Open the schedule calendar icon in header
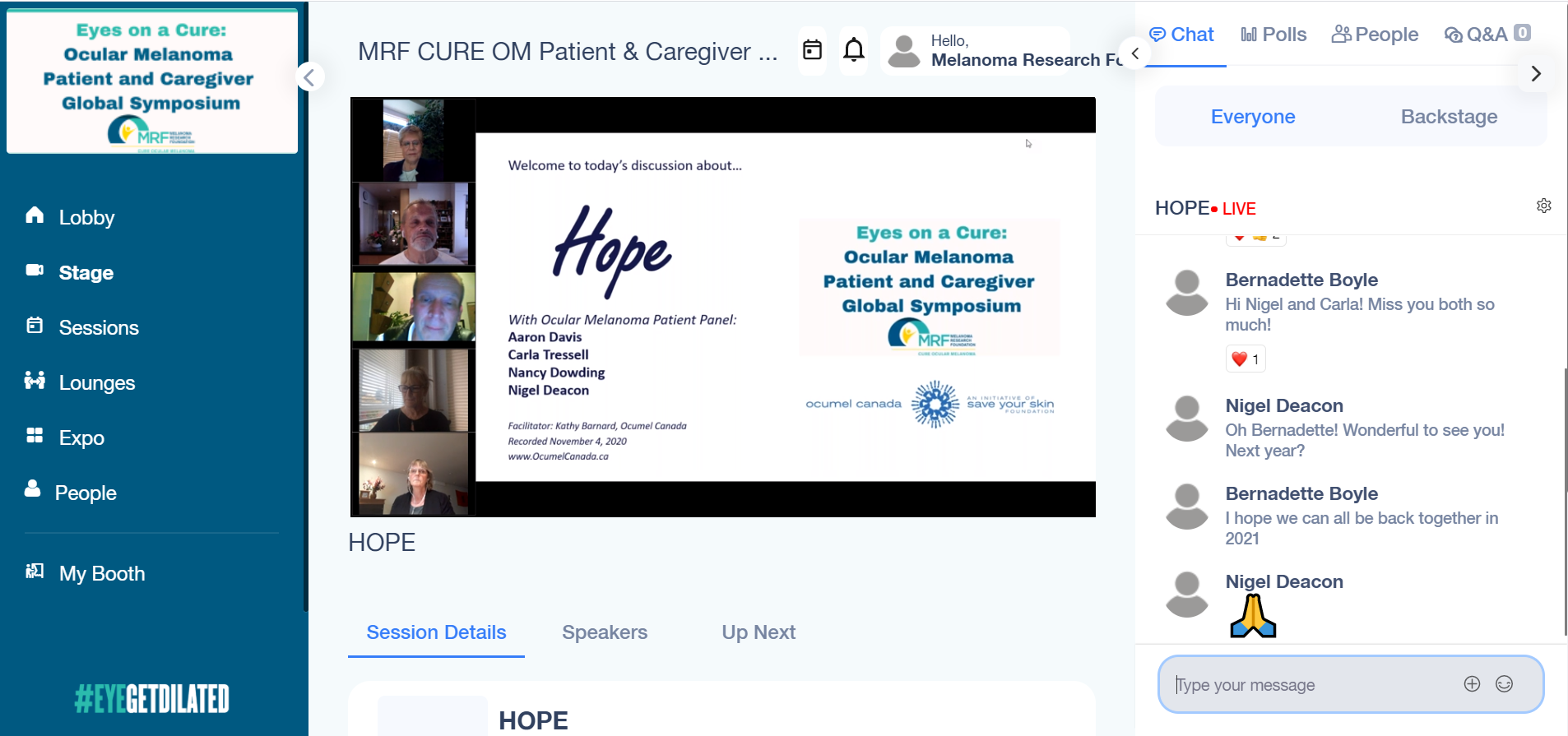Viewport: 1568px width, 736px height. [x=812, y=50]
